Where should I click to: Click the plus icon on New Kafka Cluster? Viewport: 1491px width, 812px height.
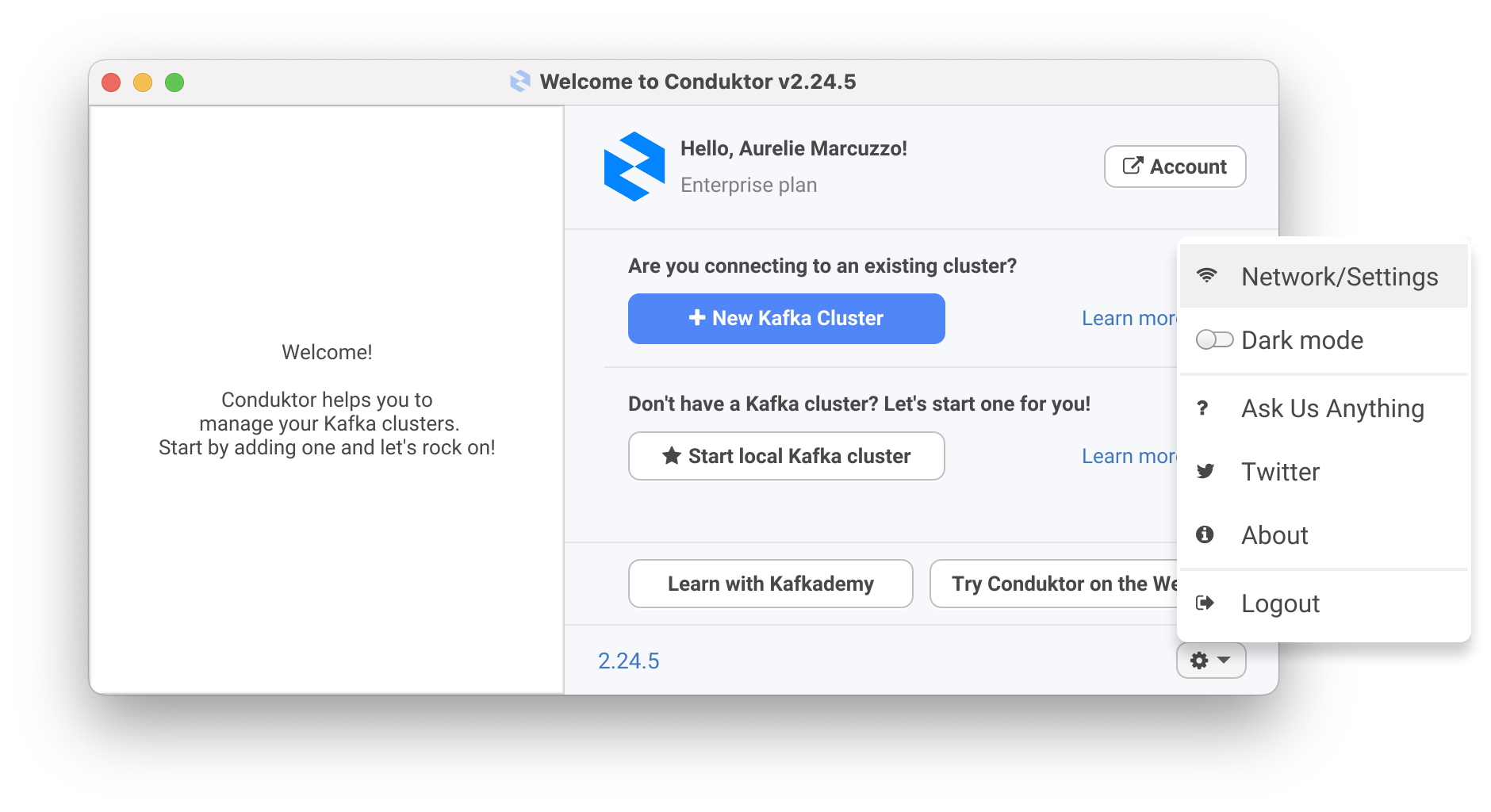pyautogui.click(x=697, y=318)
